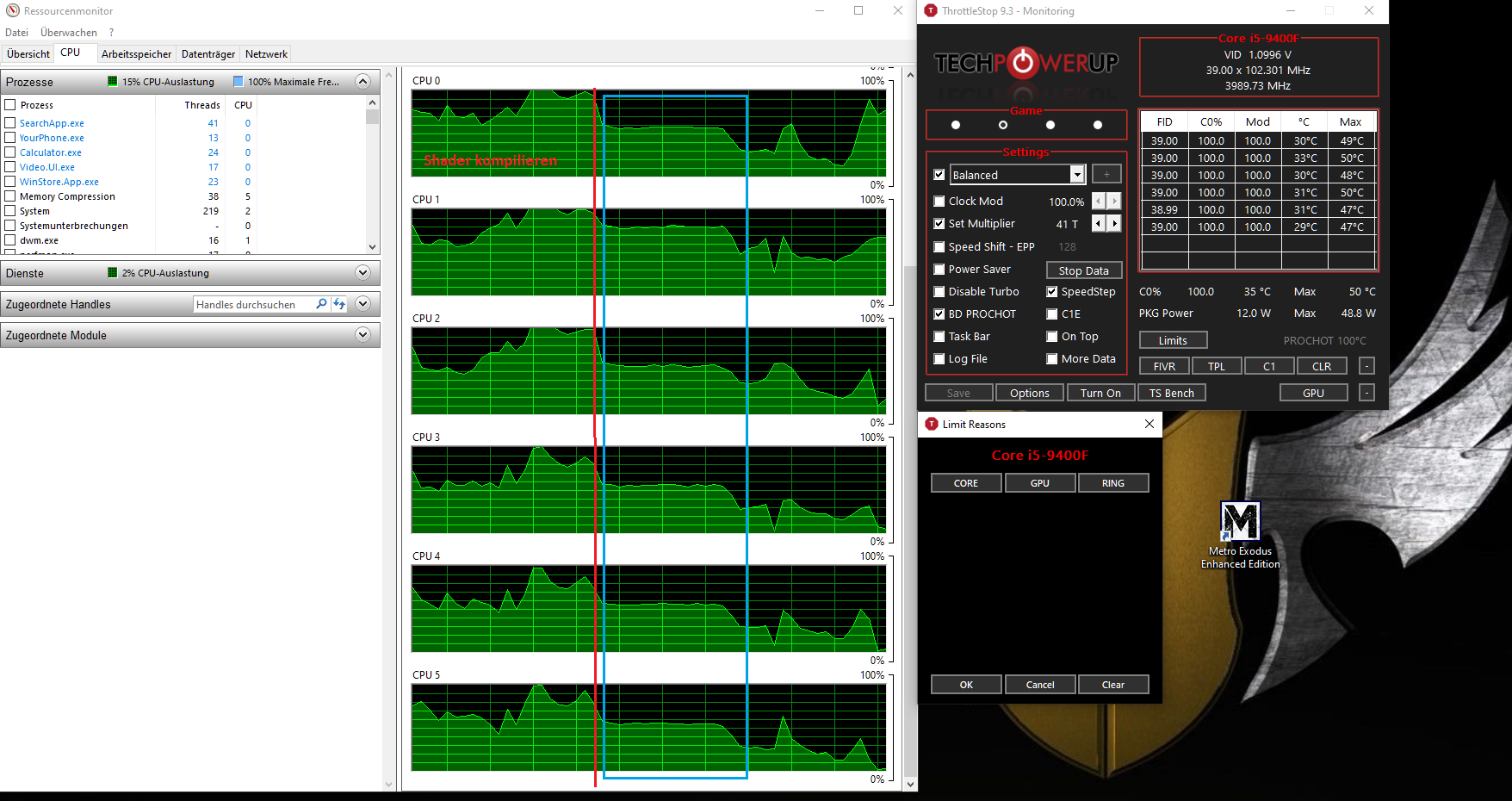The height and width of the screenshot is (801, 1512).
Task: Increase Set Multiplier with right arrow
Action: [x=1114, y=223]
